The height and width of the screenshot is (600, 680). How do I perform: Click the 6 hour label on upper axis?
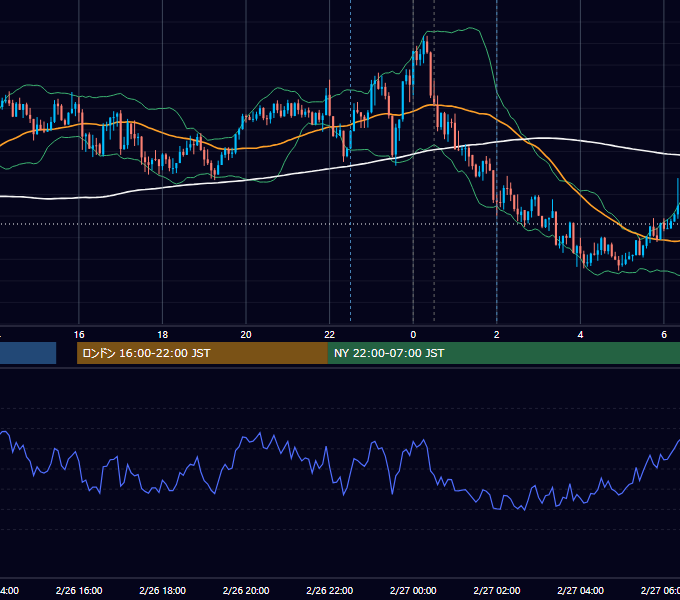coord(664,335)
